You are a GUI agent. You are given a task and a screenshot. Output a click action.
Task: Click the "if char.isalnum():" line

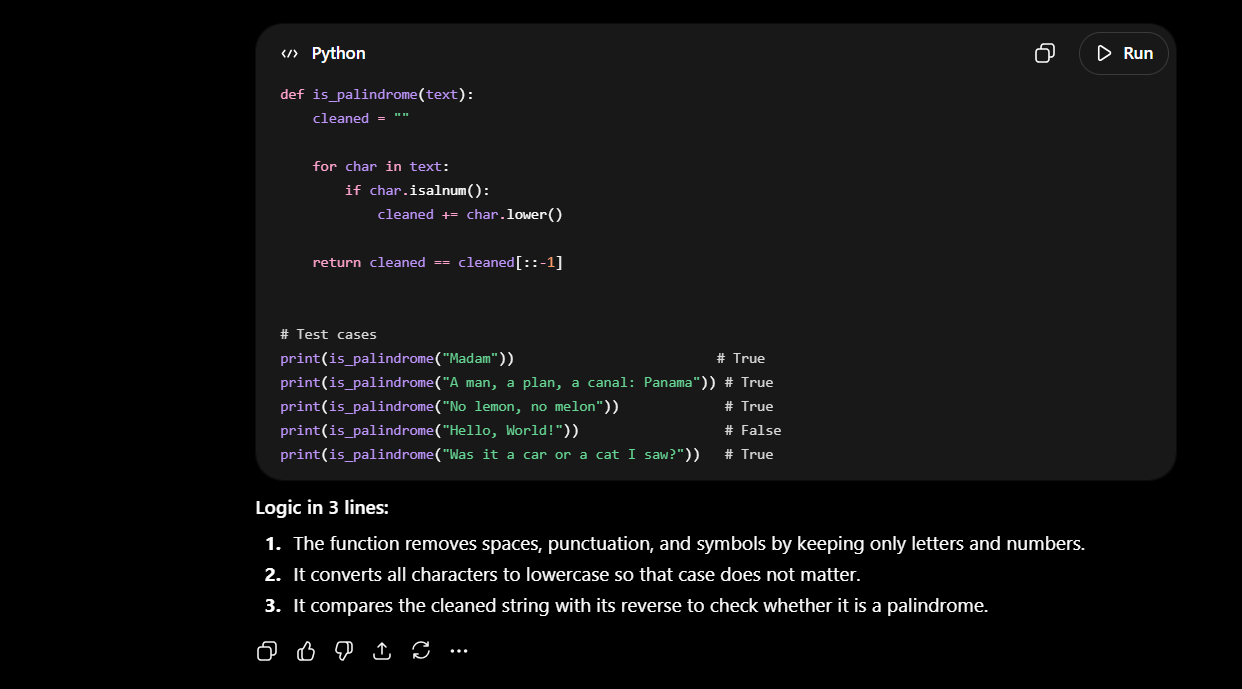[x=417, y=190]
